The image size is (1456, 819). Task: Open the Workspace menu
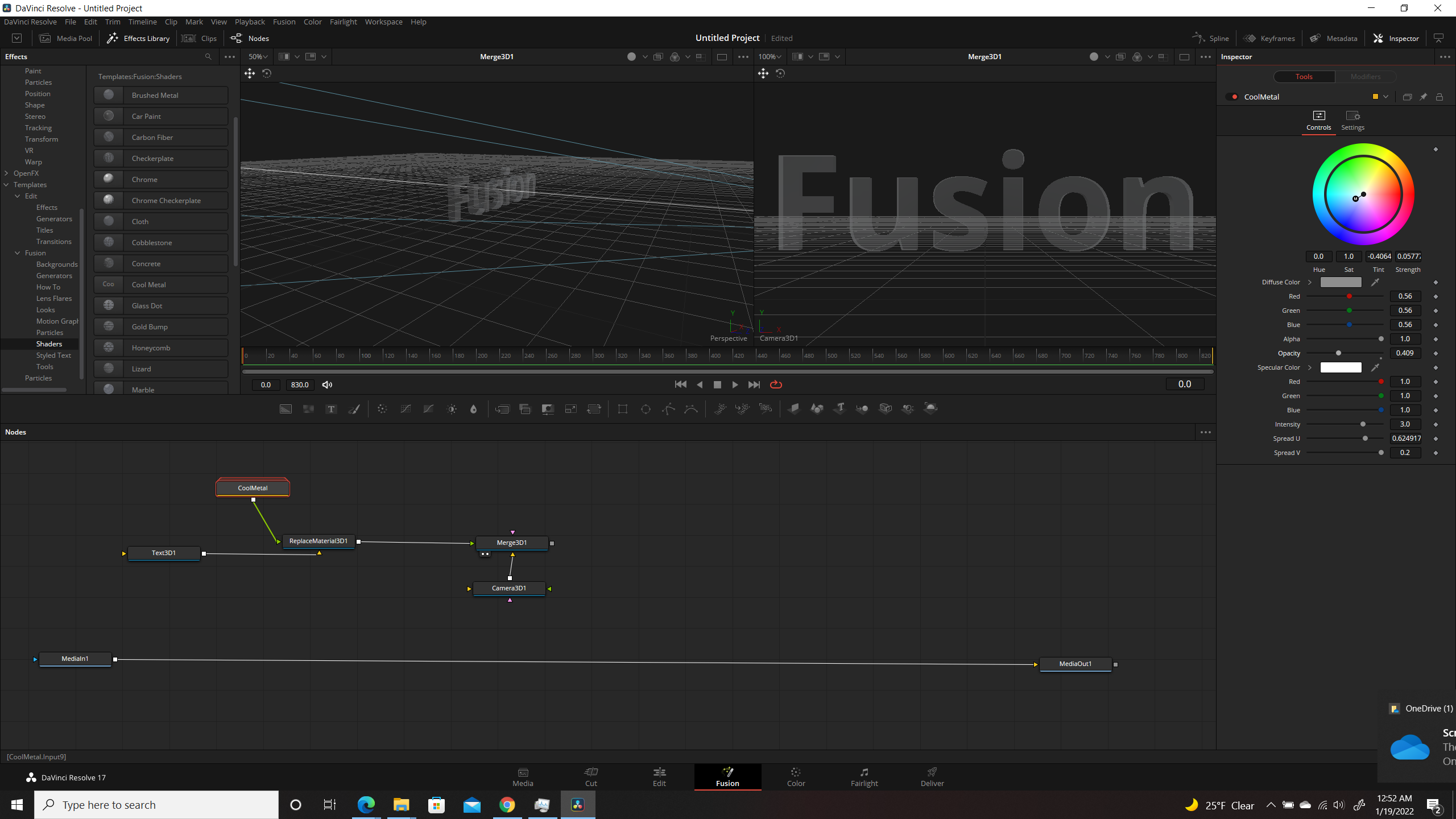click(x=383, y=22)
